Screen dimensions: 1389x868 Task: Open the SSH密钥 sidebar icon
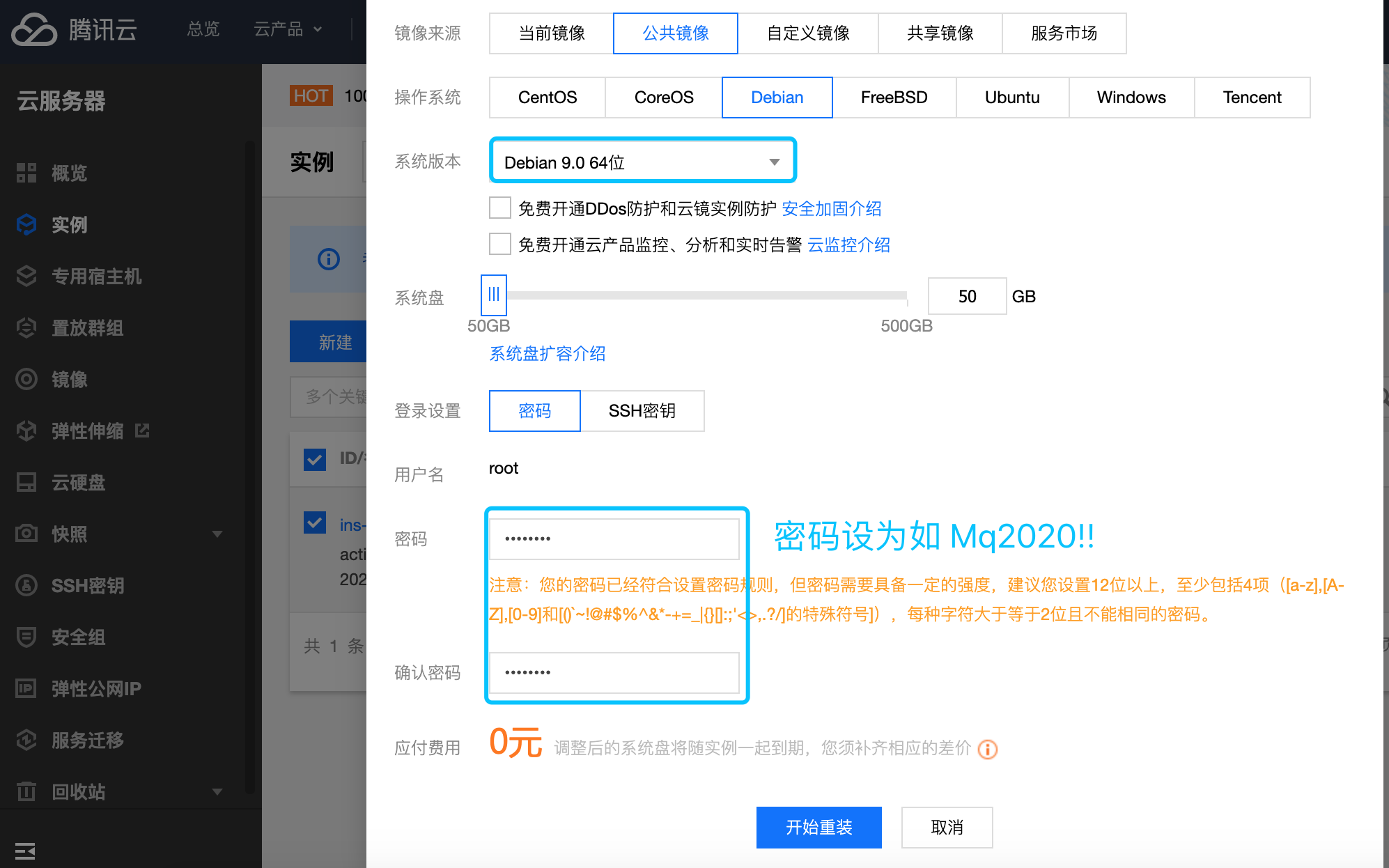26,585
